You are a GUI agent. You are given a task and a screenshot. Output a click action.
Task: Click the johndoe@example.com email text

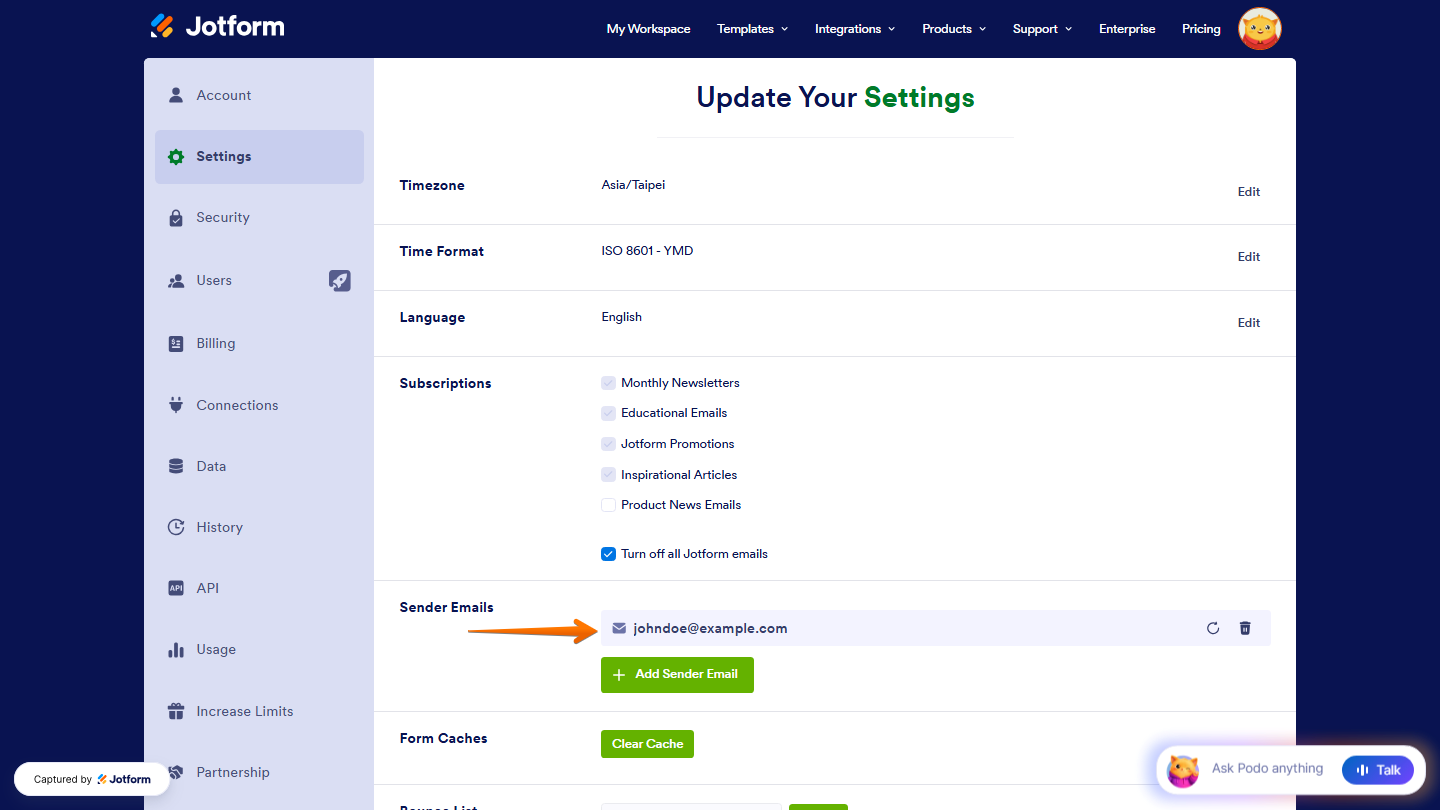710,629
